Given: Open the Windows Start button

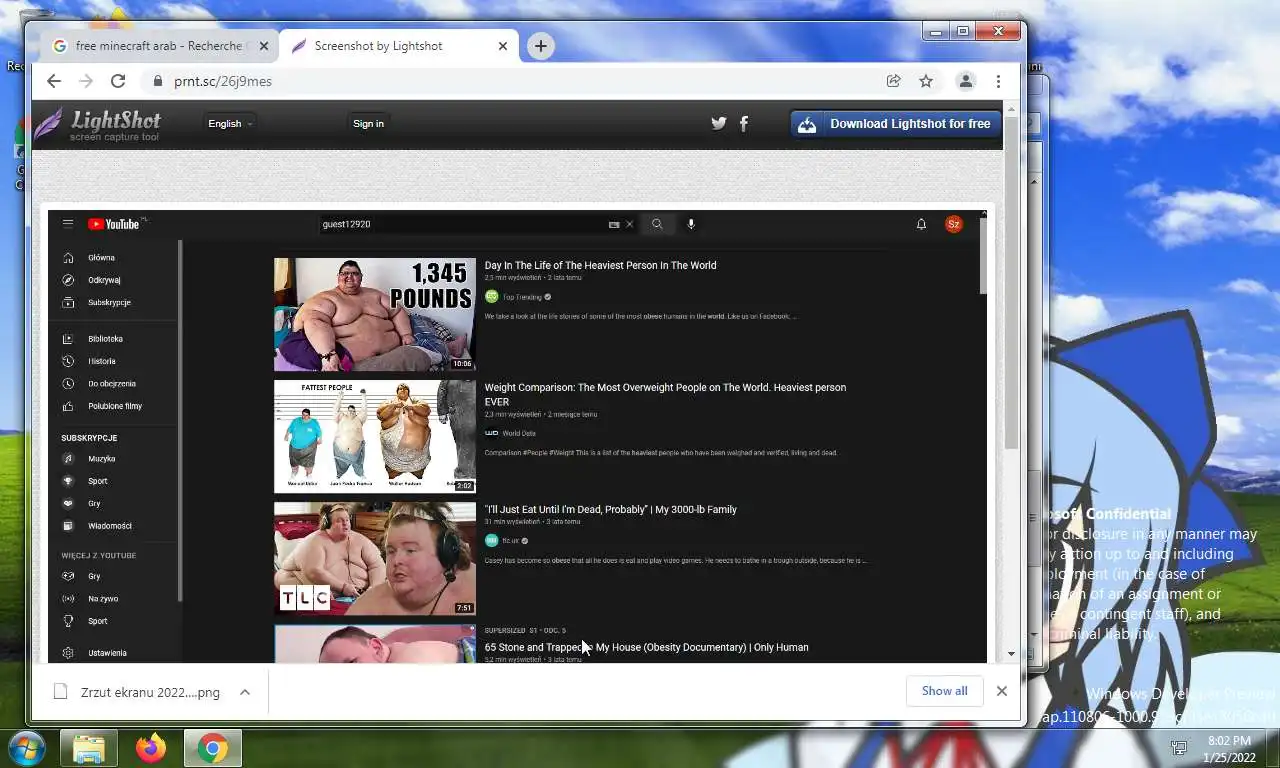Looking at the screenshot, I should (x=27, y=748).
